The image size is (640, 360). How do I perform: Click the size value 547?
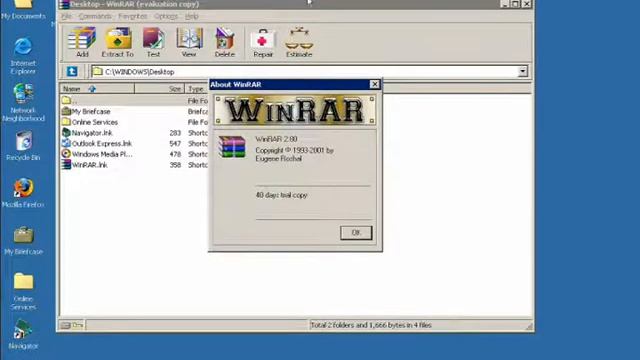pos(175,143)
